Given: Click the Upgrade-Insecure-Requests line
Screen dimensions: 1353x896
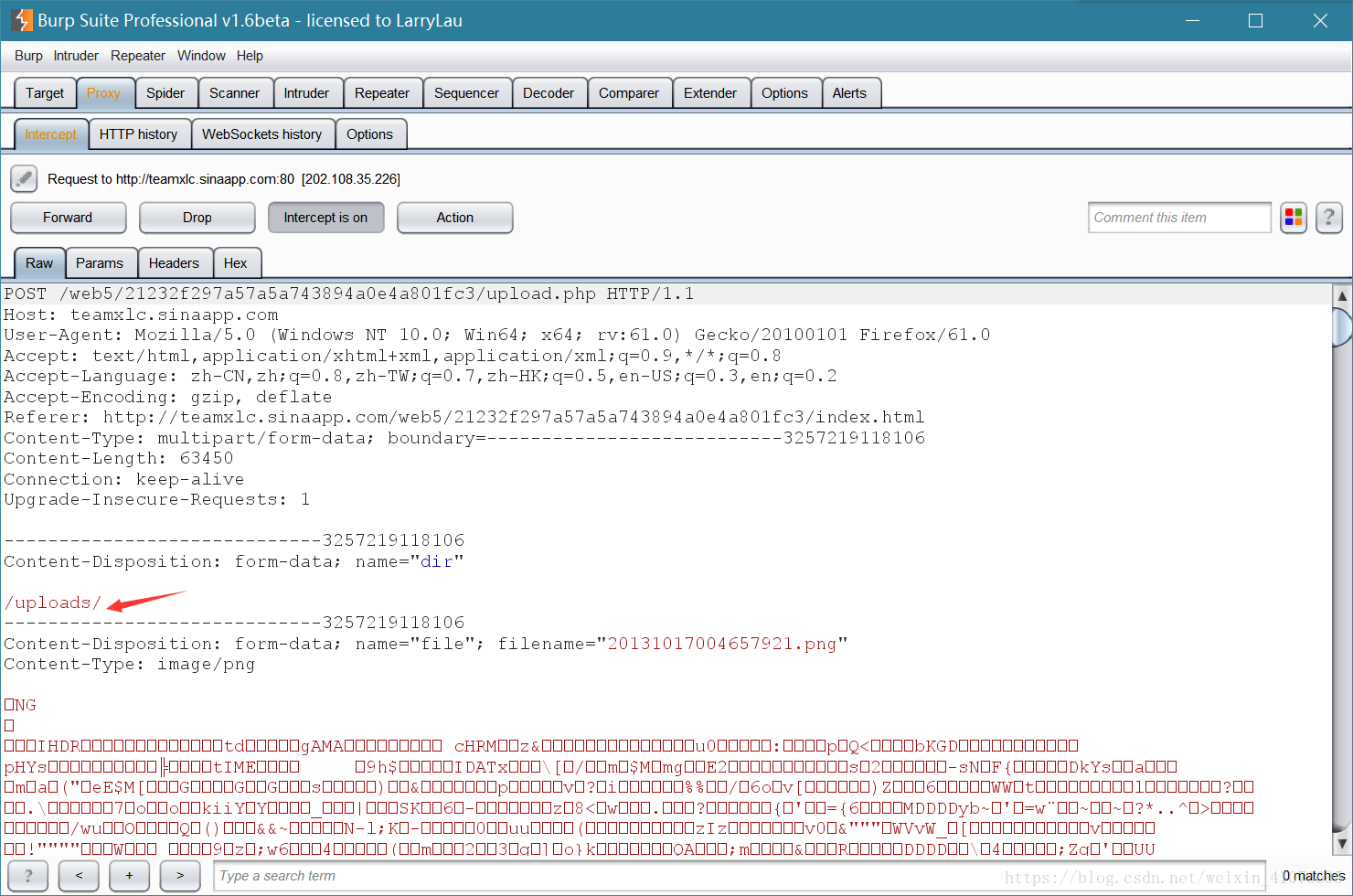Looking at the screenshot, I should tap(157, 499).
